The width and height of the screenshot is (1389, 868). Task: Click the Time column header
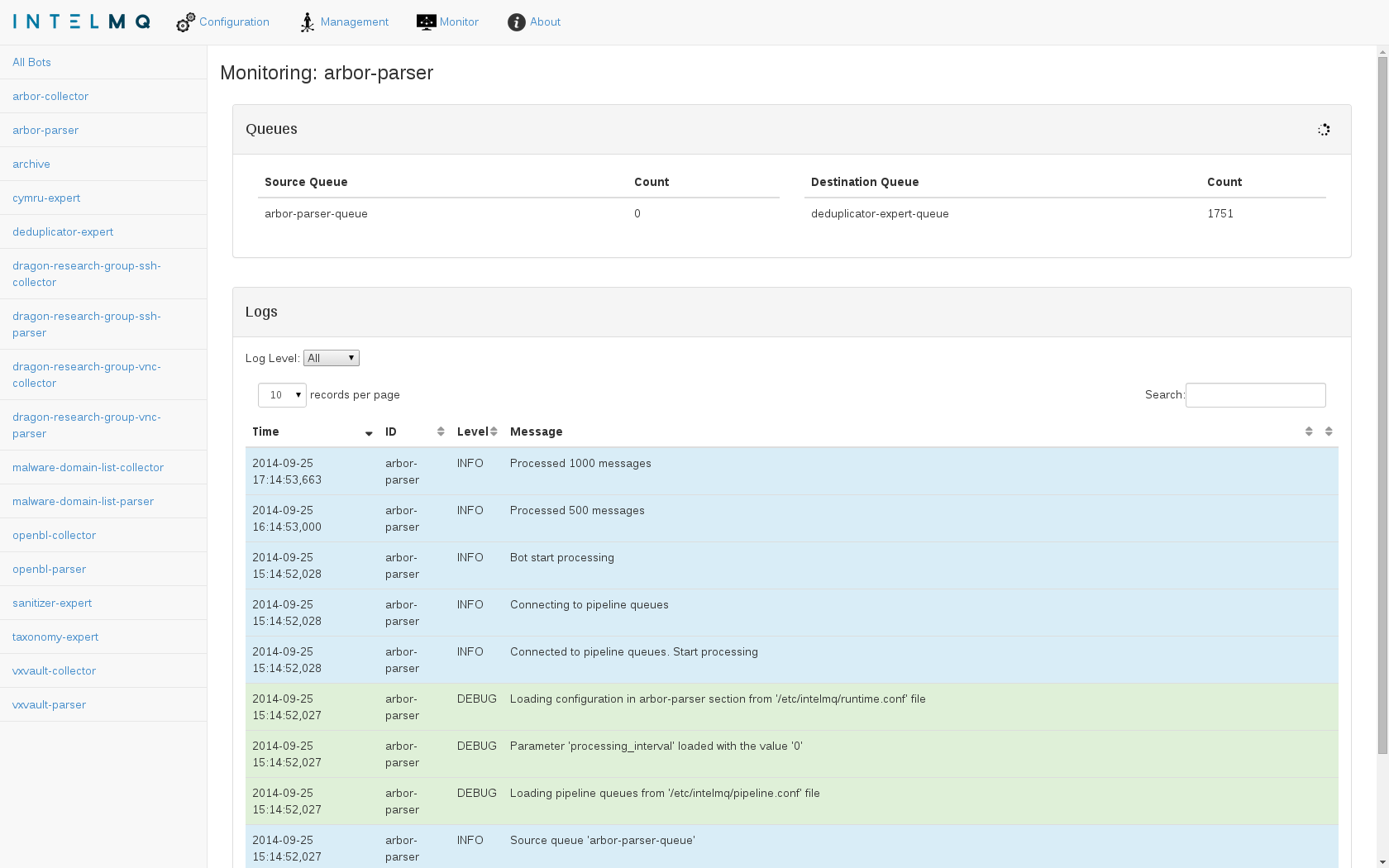[312, 432]
